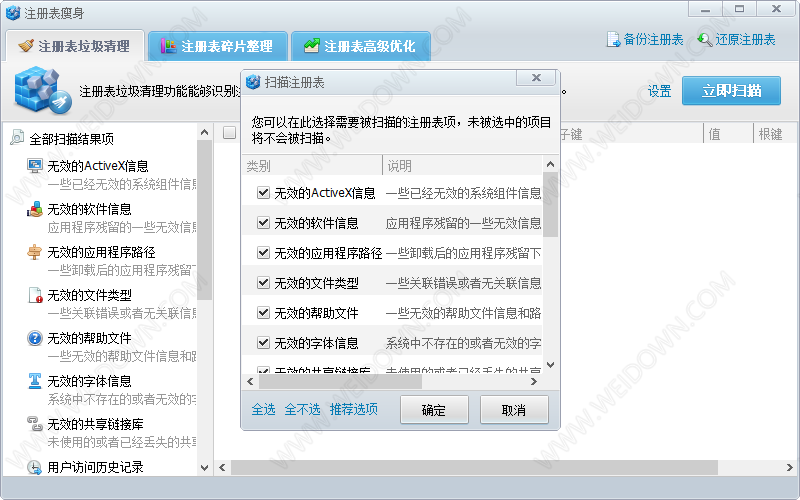Click the 备份注册表 document icon
Screen dimensions: 800x500
pos(613,39)
